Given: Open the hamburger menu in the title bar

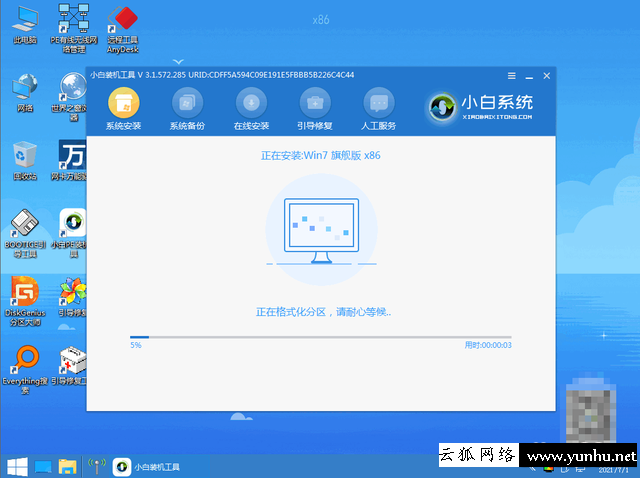Looking at the screenshot, I should [511, 76].
